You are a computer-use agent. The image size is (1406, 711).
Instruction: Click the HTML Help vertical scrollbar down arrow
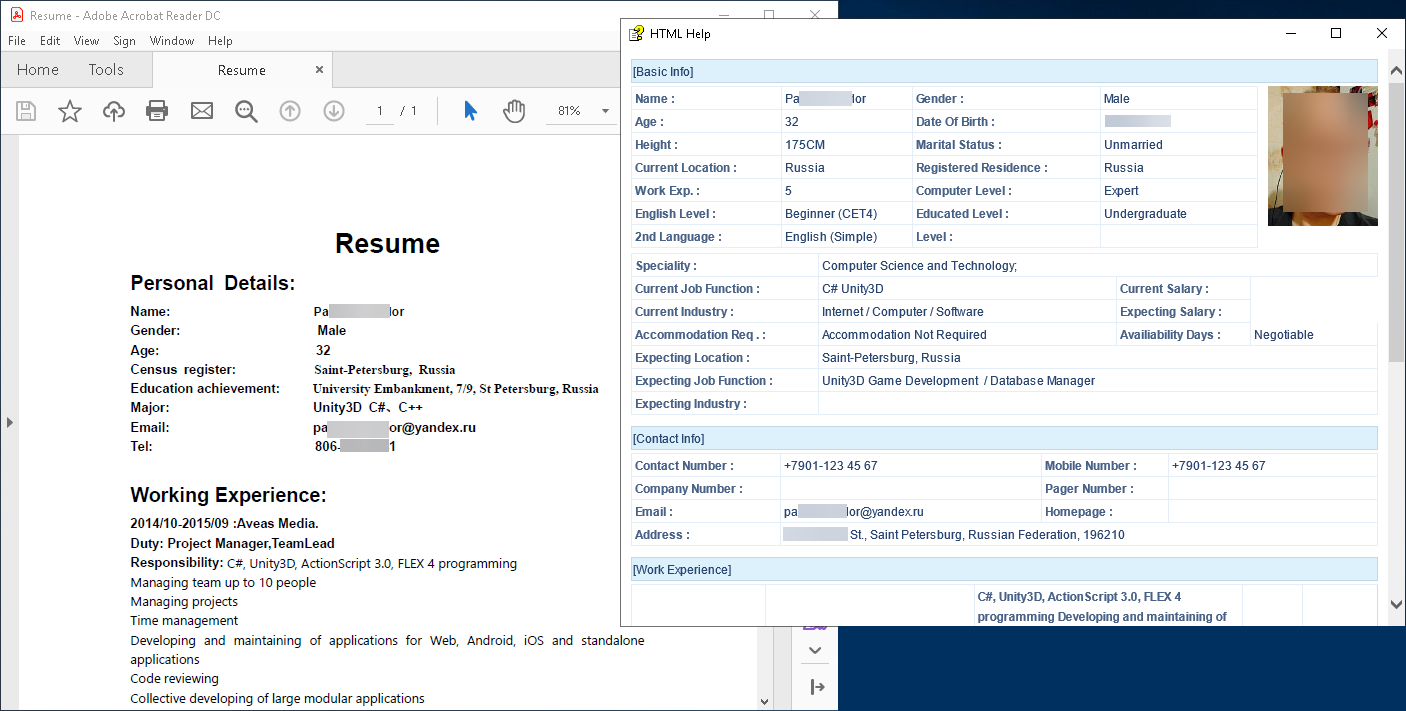(x=1396, y=604)
